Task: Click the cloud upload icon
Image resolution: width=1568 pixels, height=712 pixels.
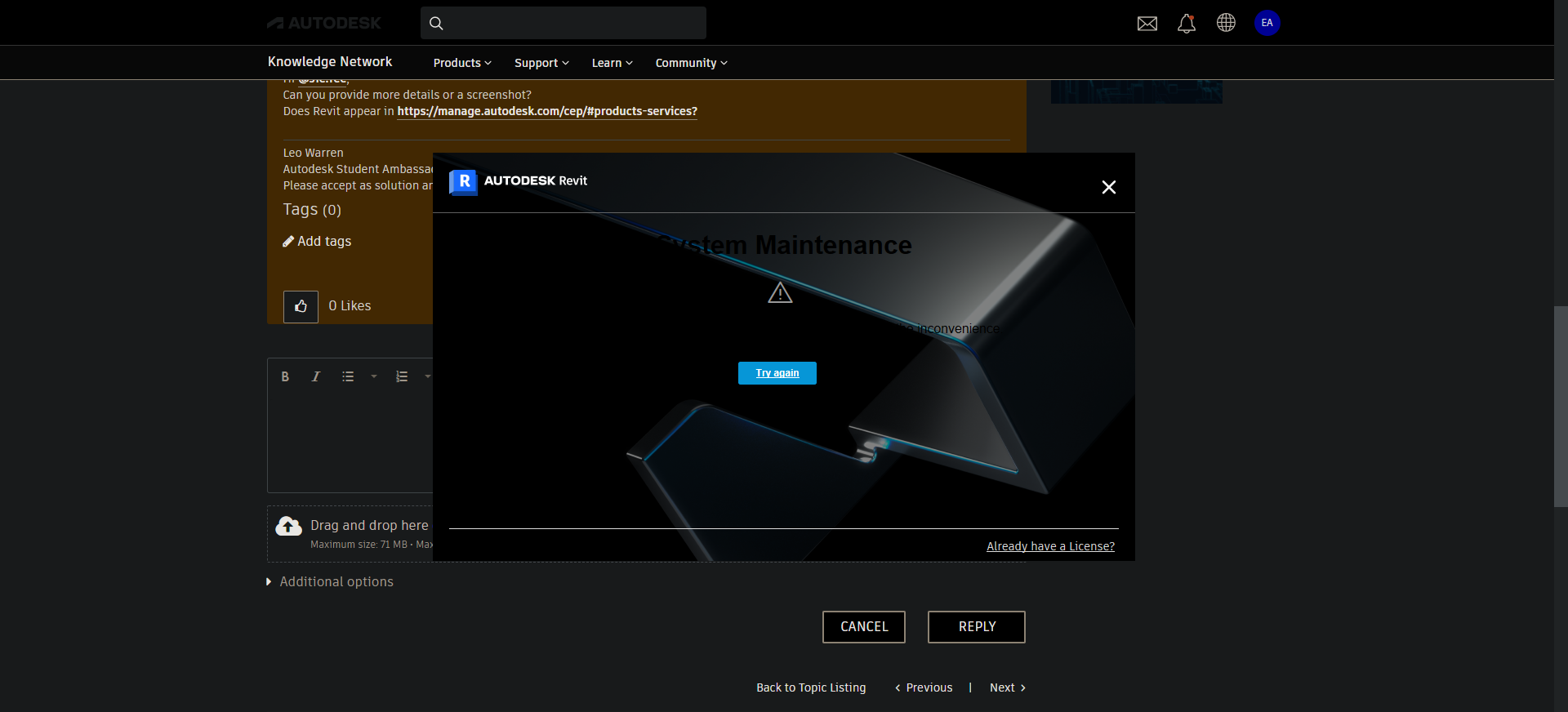Action: tap(288, 526)
